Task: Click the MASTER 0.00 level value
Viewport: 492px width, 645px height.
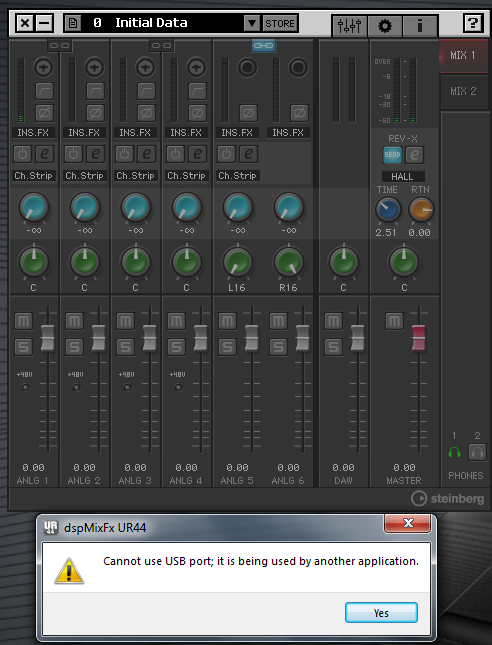Action: pyautogui.click(x=404, y=468)
